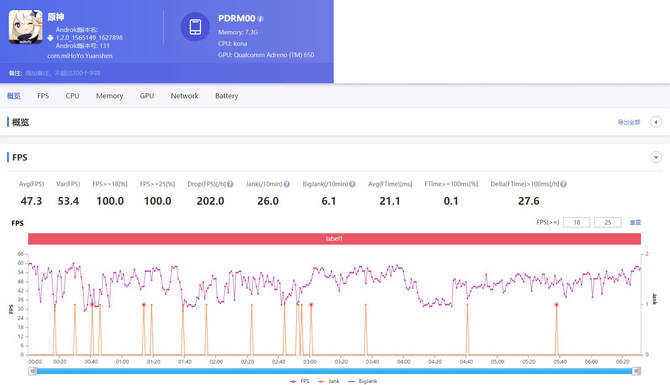Select the Memory tab
The image size is (670, 385).
coord(109,96)
